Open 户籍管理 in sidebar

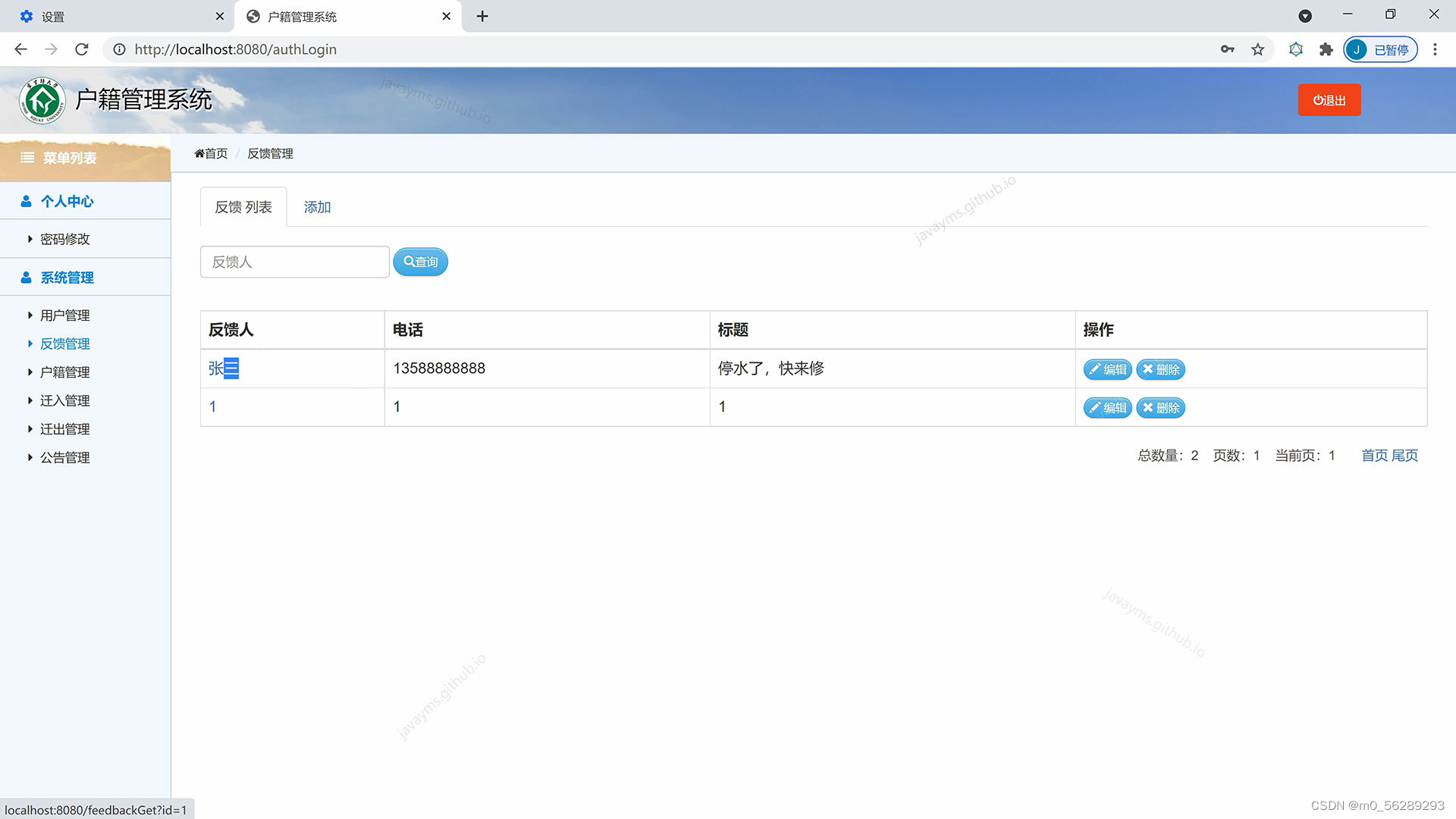click(x=64, y=372)
